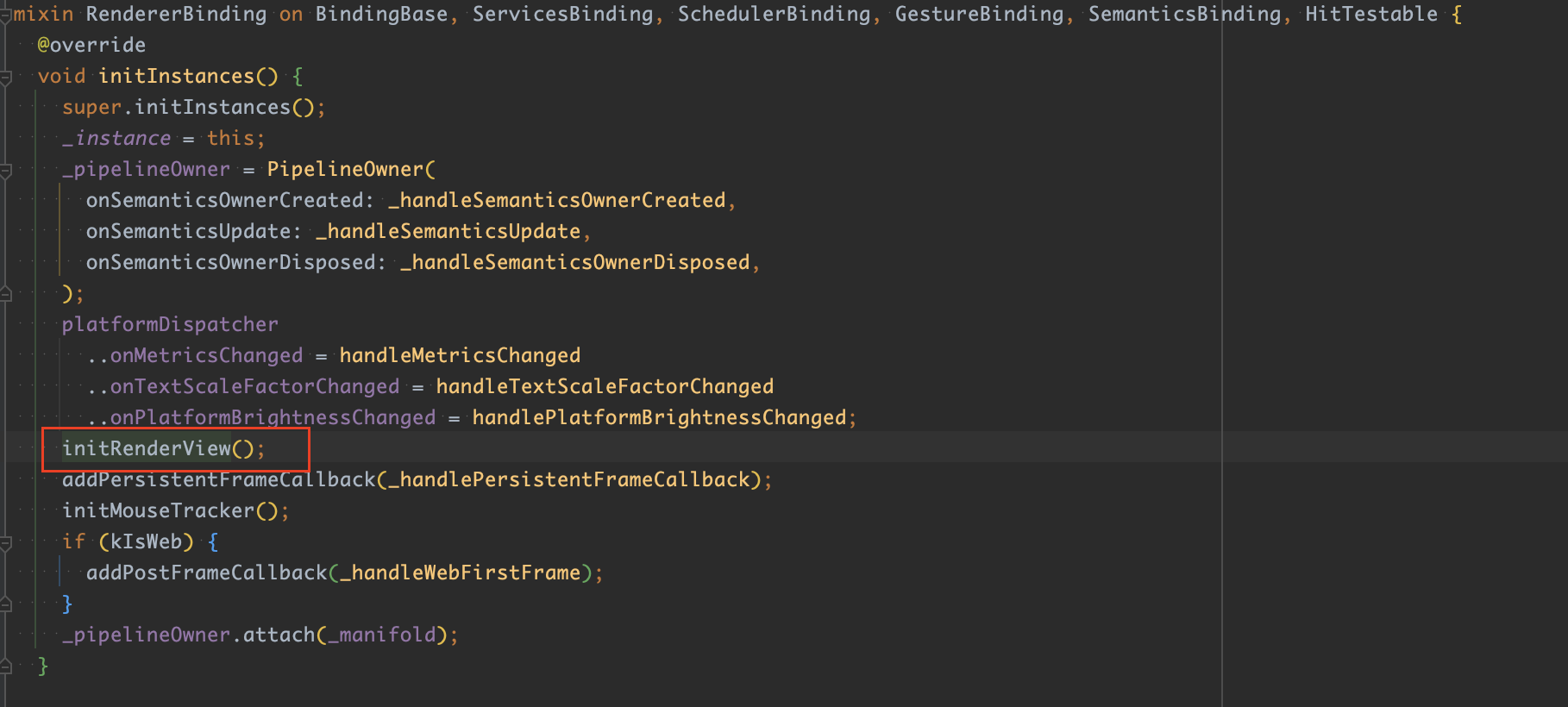This screenshot has height=707, width=1568.
Task: Click the 'mixin' keyword
Action: (x=43, y=14)
